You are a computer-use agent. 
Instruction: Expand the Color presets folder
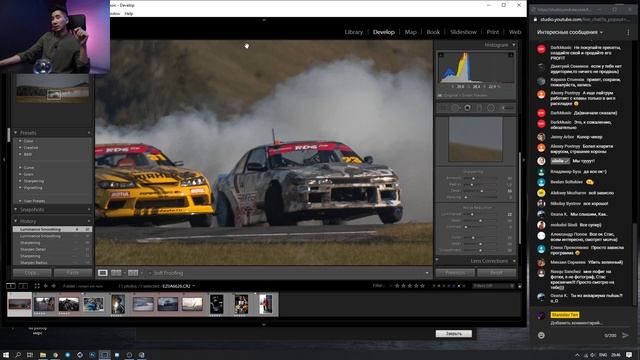point(20,141)
